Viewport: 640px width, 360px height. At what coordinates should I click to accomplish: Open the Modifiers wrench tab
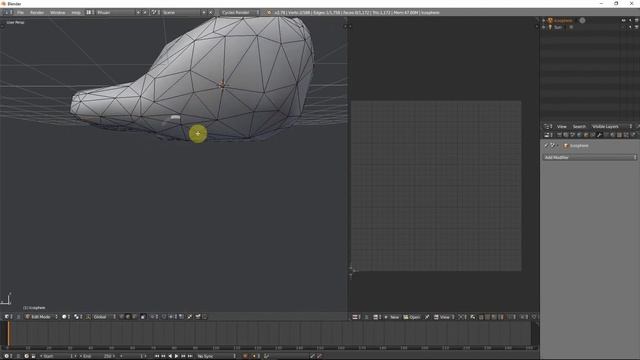600,135
